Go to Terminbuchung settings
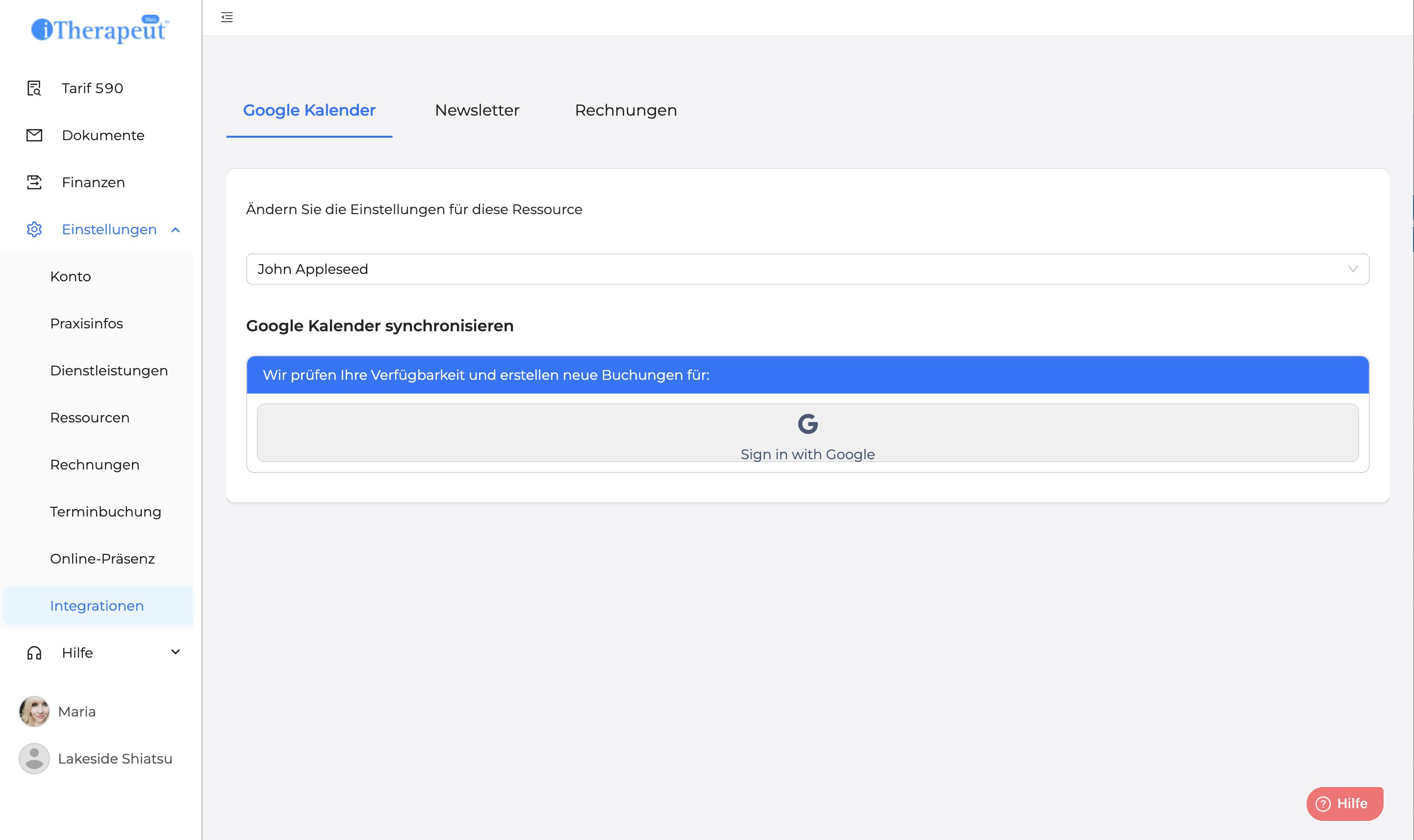The height and width of the screenshot is (840, 1414). [105, 512]
